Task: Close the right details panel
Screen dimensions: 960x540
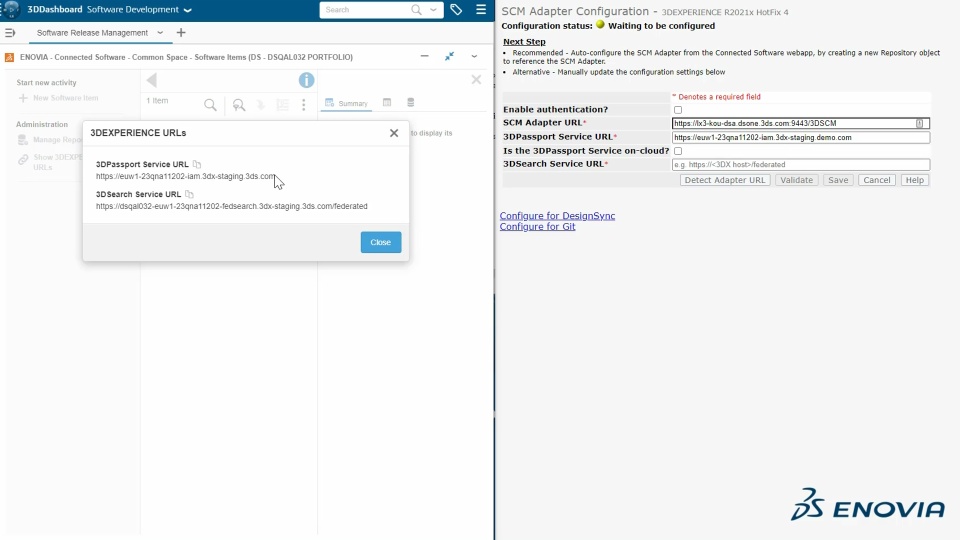Action: pos(476,80)
